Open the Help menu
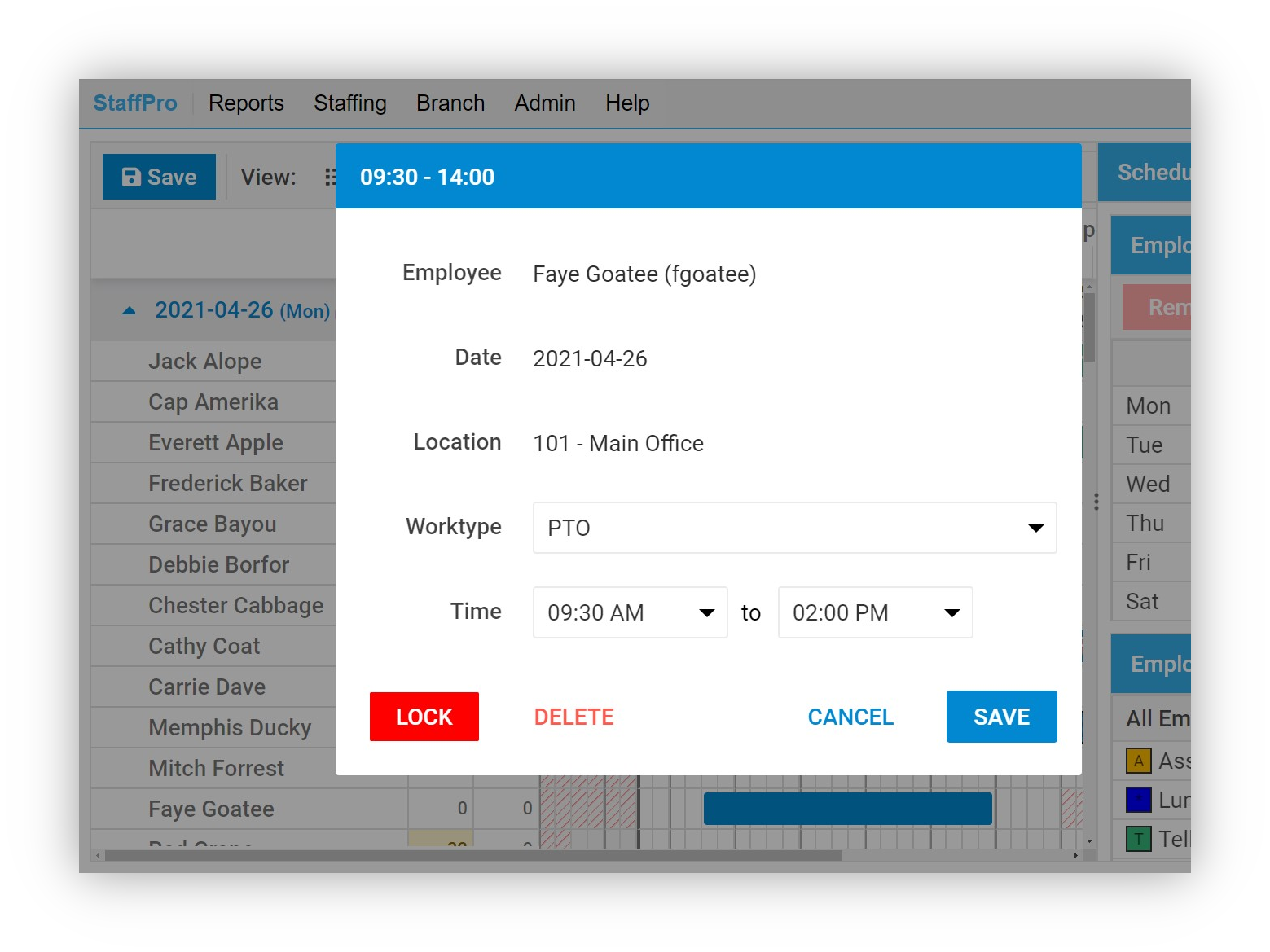The image size is (1270, 952). (627, 103)
